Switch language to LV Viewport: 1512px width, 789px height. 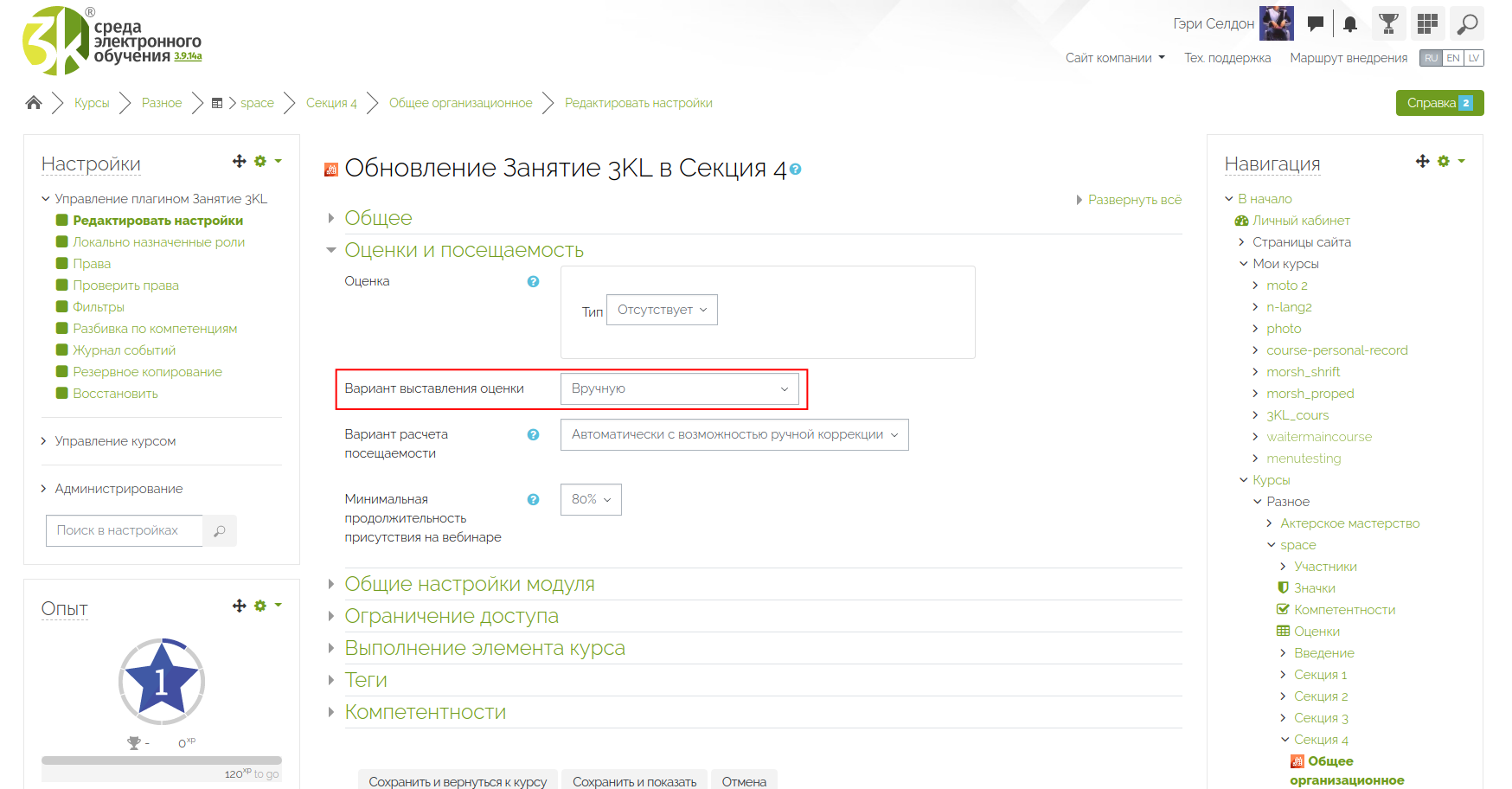tap(1474, 58)
